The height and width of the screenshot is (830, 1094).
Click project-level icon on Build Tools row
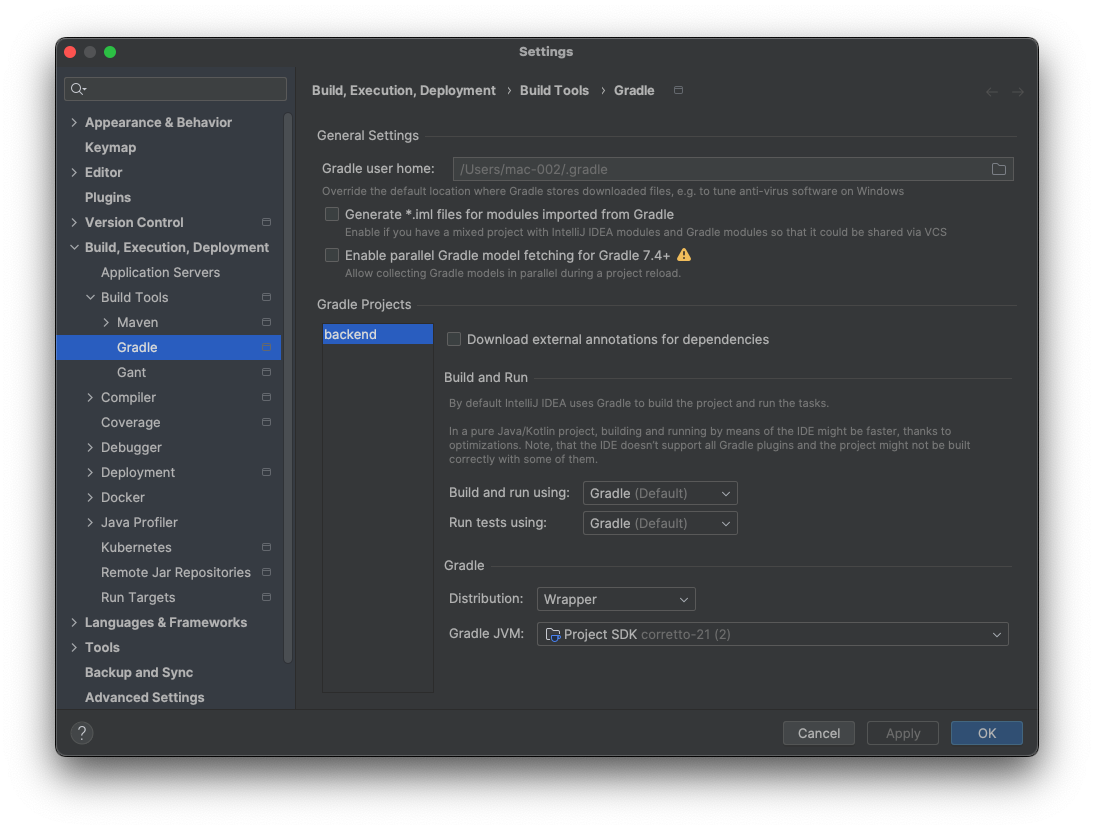click(267, 297)
